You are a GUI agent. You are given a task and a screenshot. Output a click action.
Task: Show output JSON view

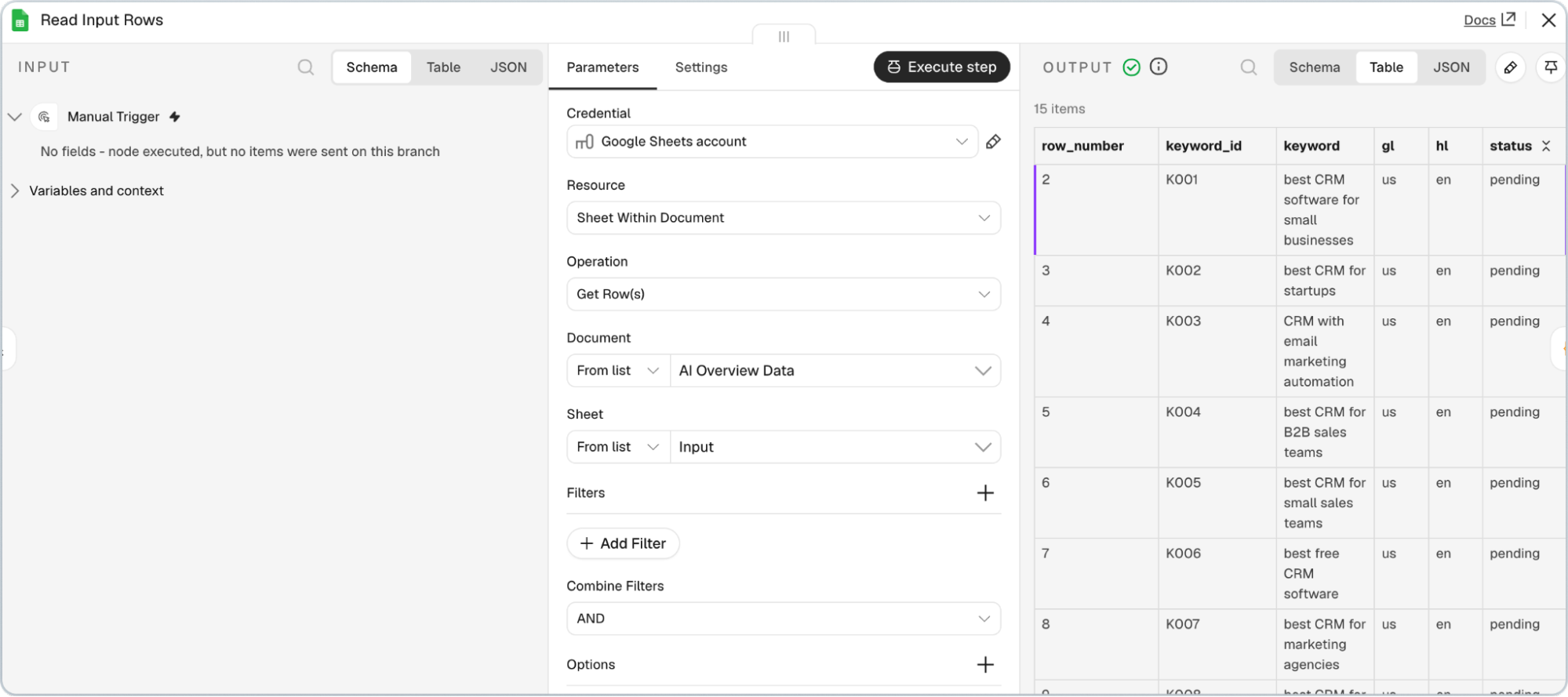click(1451, 67)
